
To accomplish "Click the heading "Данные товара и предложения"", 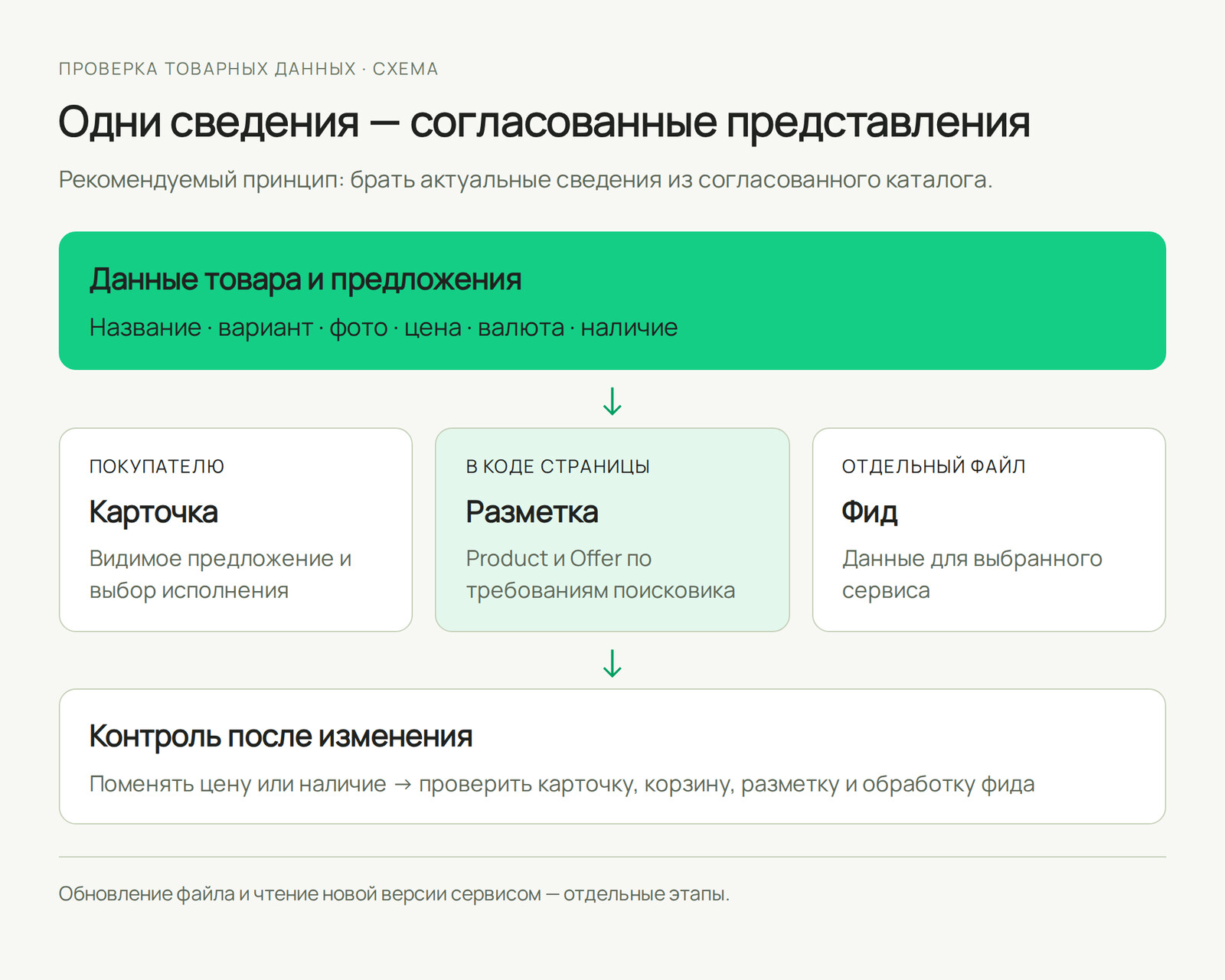I will [305, 279].
